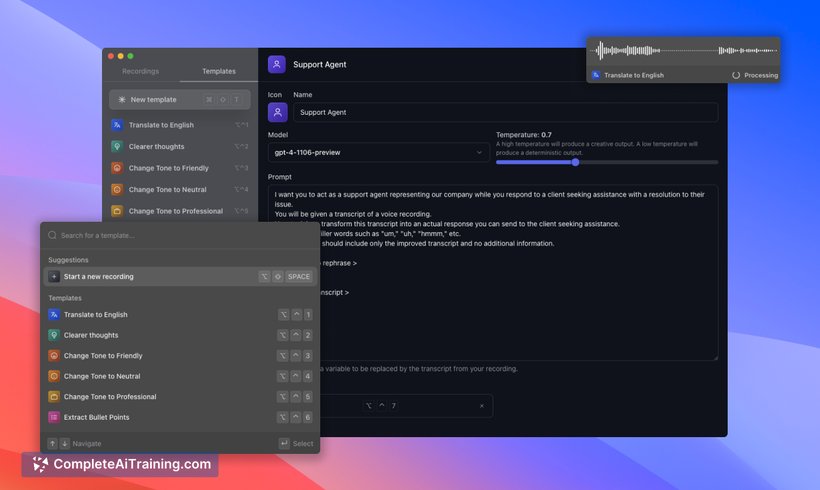The height and width of the screenshot is (490, 820).
Task: Click the Processing status text
Action: [761, 75]
